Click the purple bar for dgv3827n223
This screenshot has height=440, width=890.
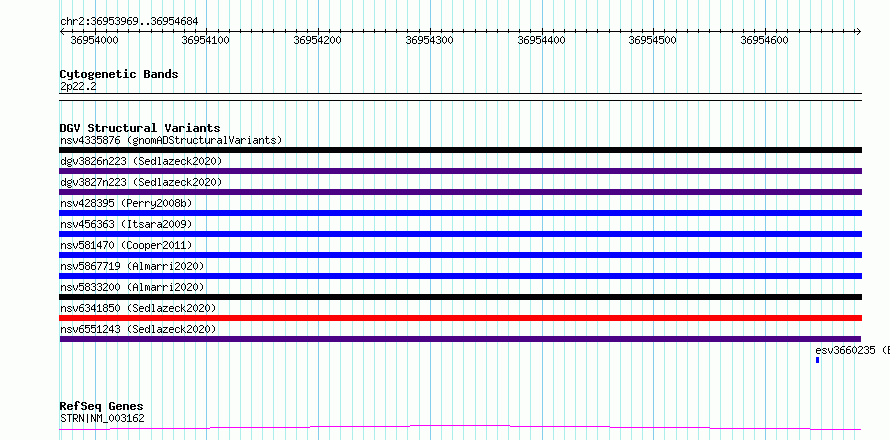coord(460,192)
